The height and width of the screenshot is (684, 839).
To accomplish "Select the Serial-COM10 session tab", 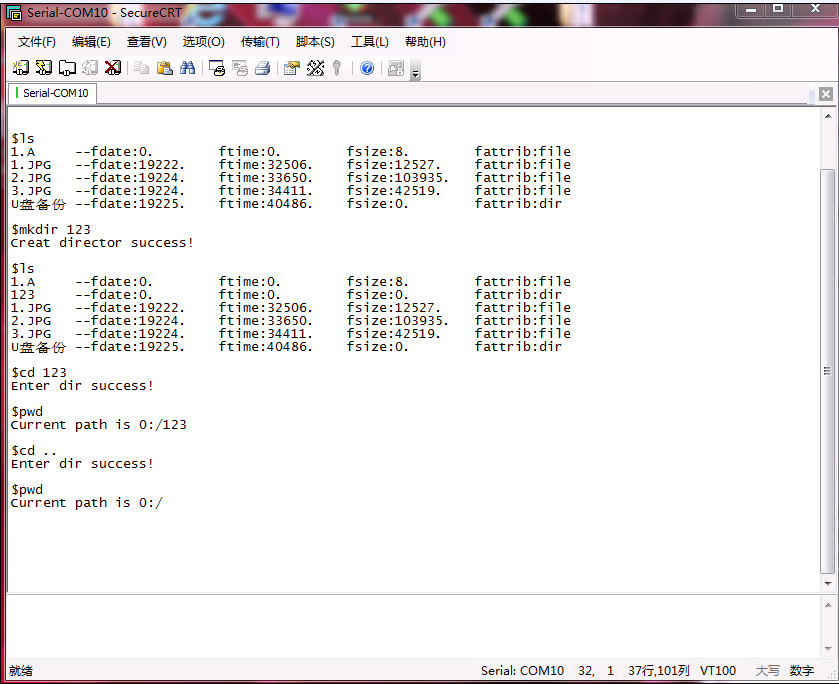I will 52,93.
